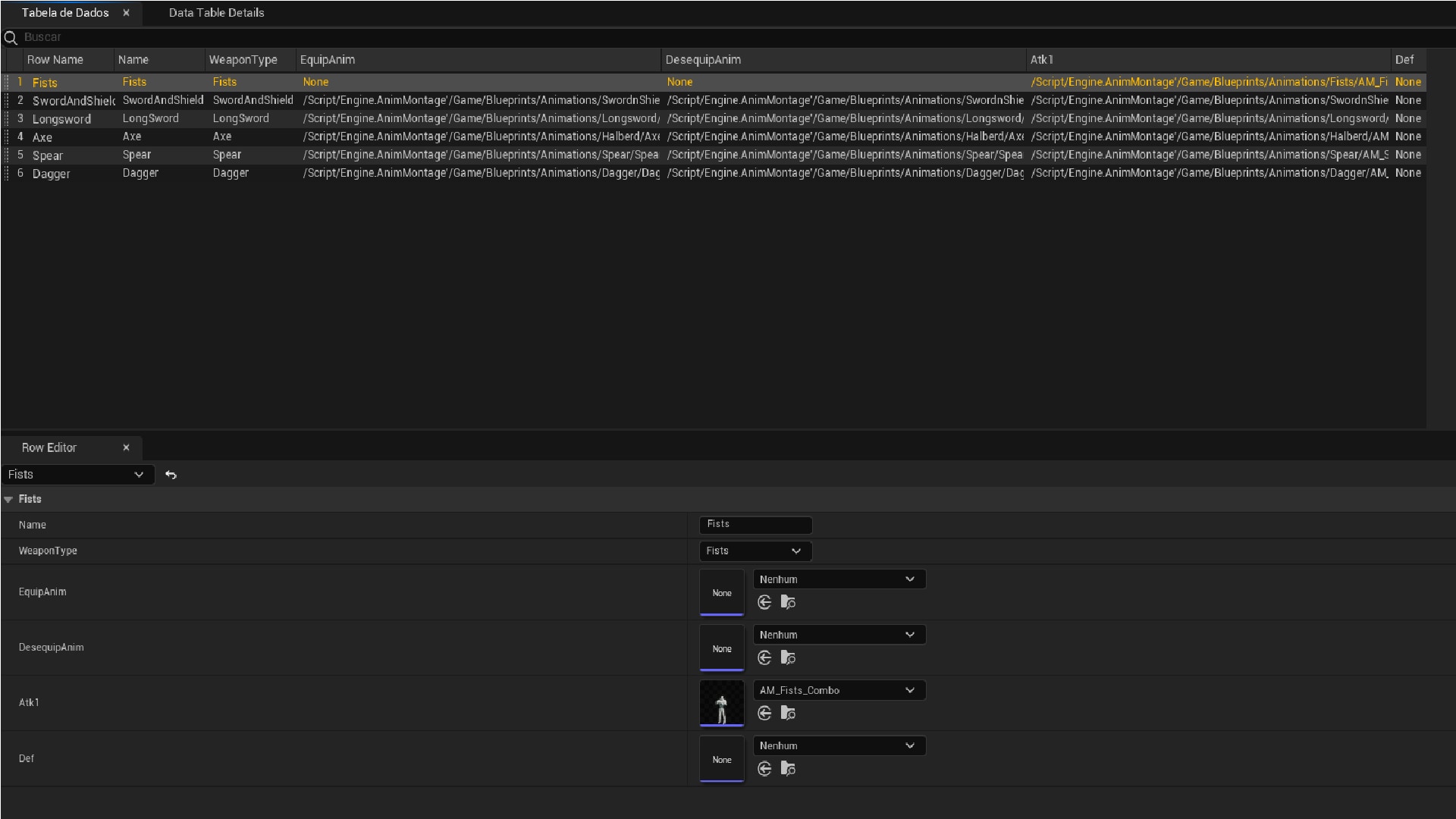Open the AM_Fists_Combo asset dropdown
This screenshot has width=1456, height=819.
tap(839, 690)
